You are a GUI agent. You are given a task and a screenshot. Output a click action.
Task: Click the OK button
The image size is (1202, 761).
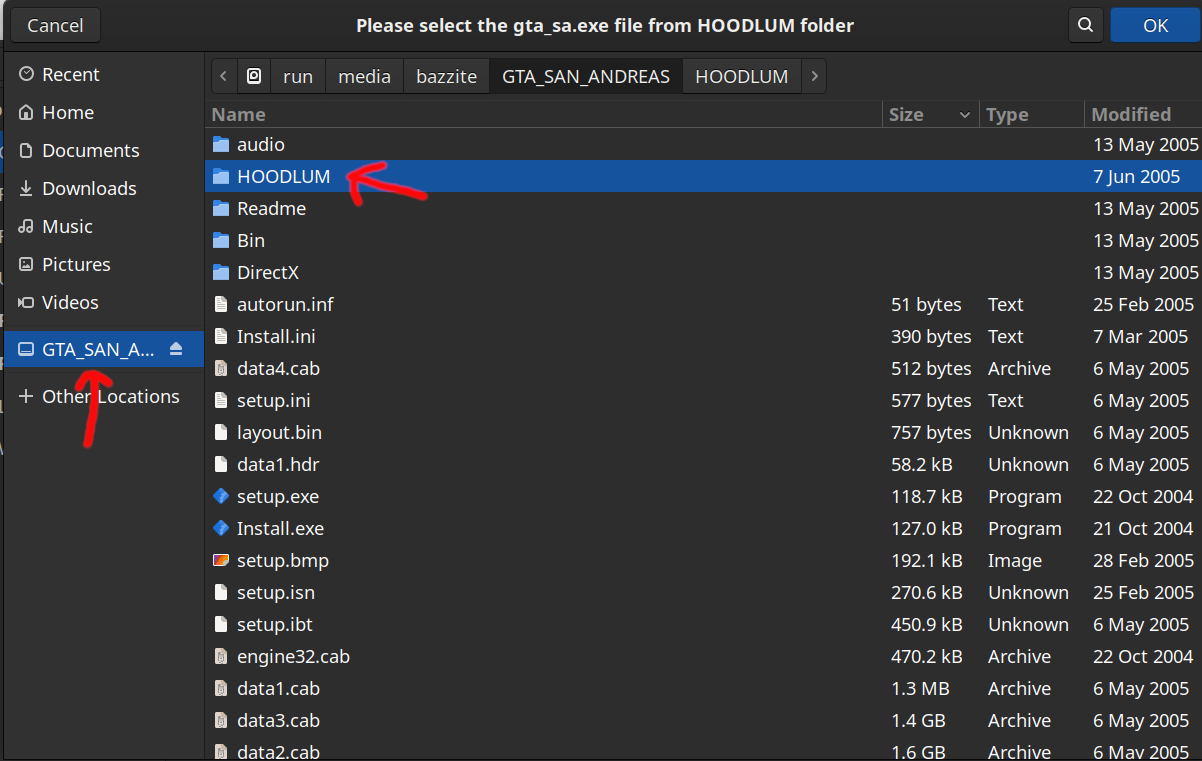(1155, 25)
